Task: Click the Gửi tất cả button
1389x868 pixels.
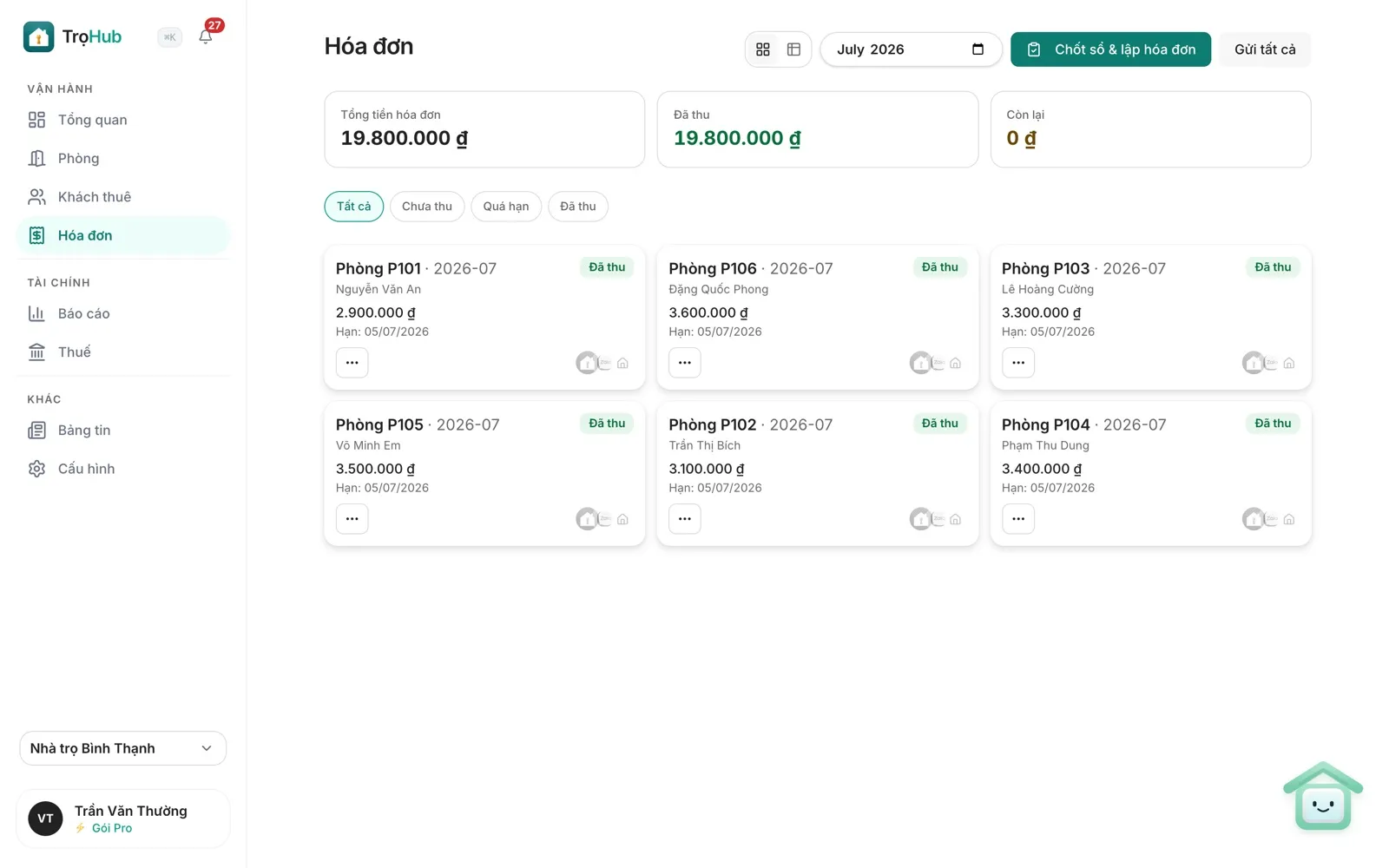Action: click(x=1265, y=49)
